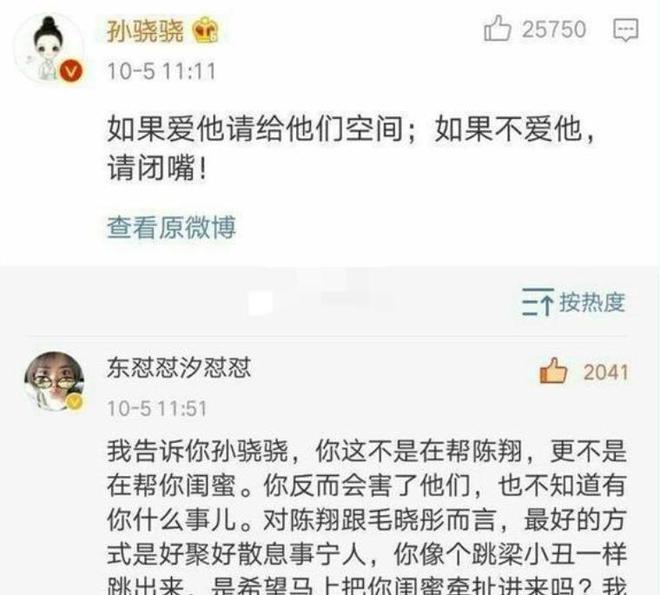Unlike comment via orange thumbs-up icon

pos(553,371)
